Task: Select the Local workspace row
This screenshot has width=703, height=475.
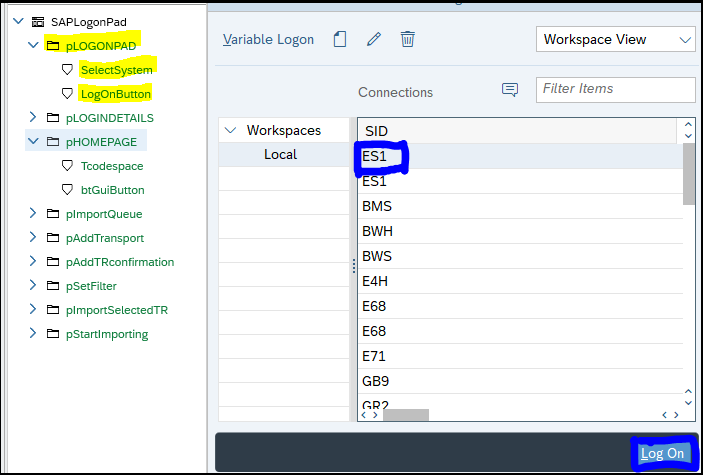Action: 284,155
